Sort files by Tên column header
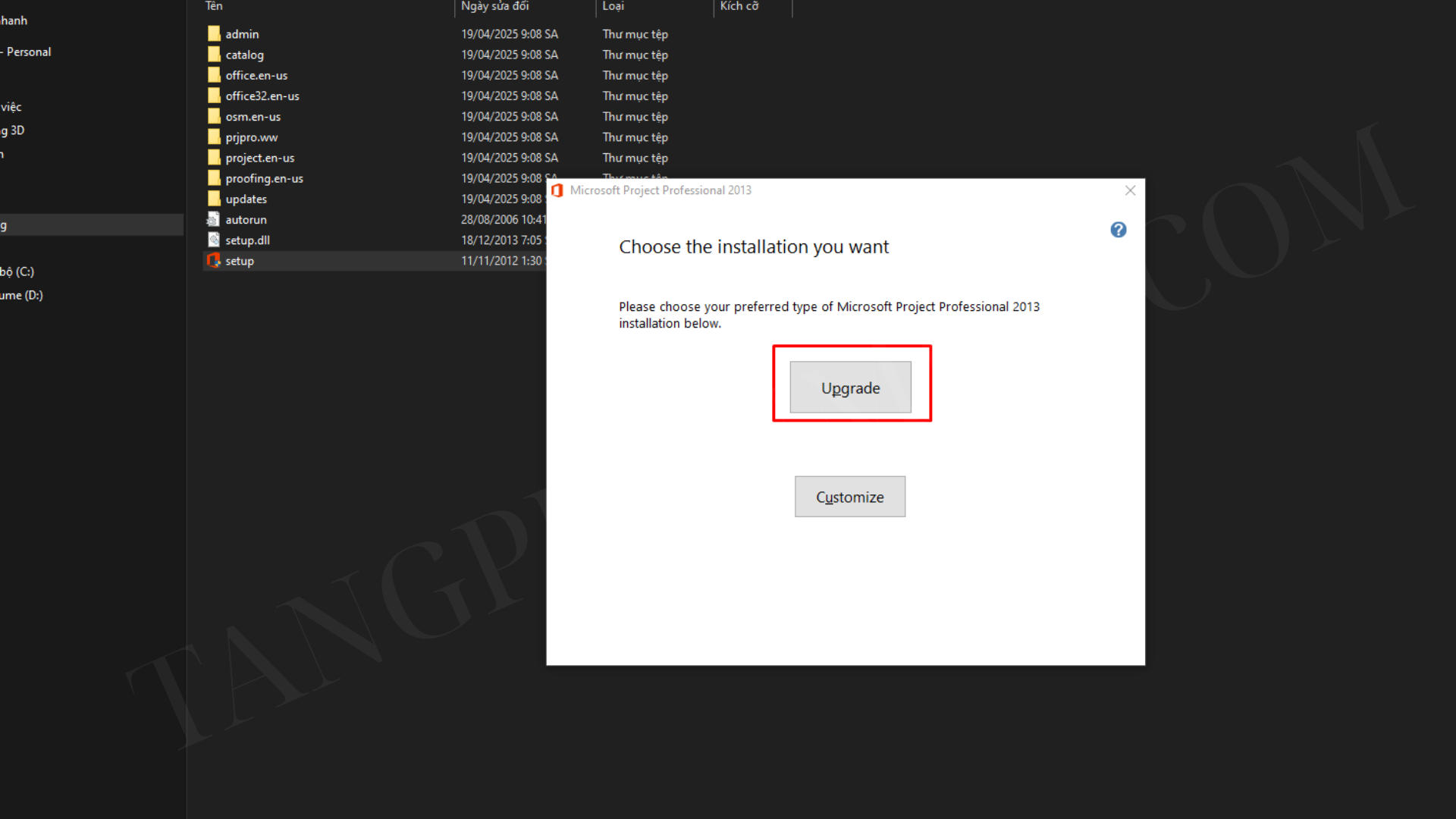 (x=214, y=6)
